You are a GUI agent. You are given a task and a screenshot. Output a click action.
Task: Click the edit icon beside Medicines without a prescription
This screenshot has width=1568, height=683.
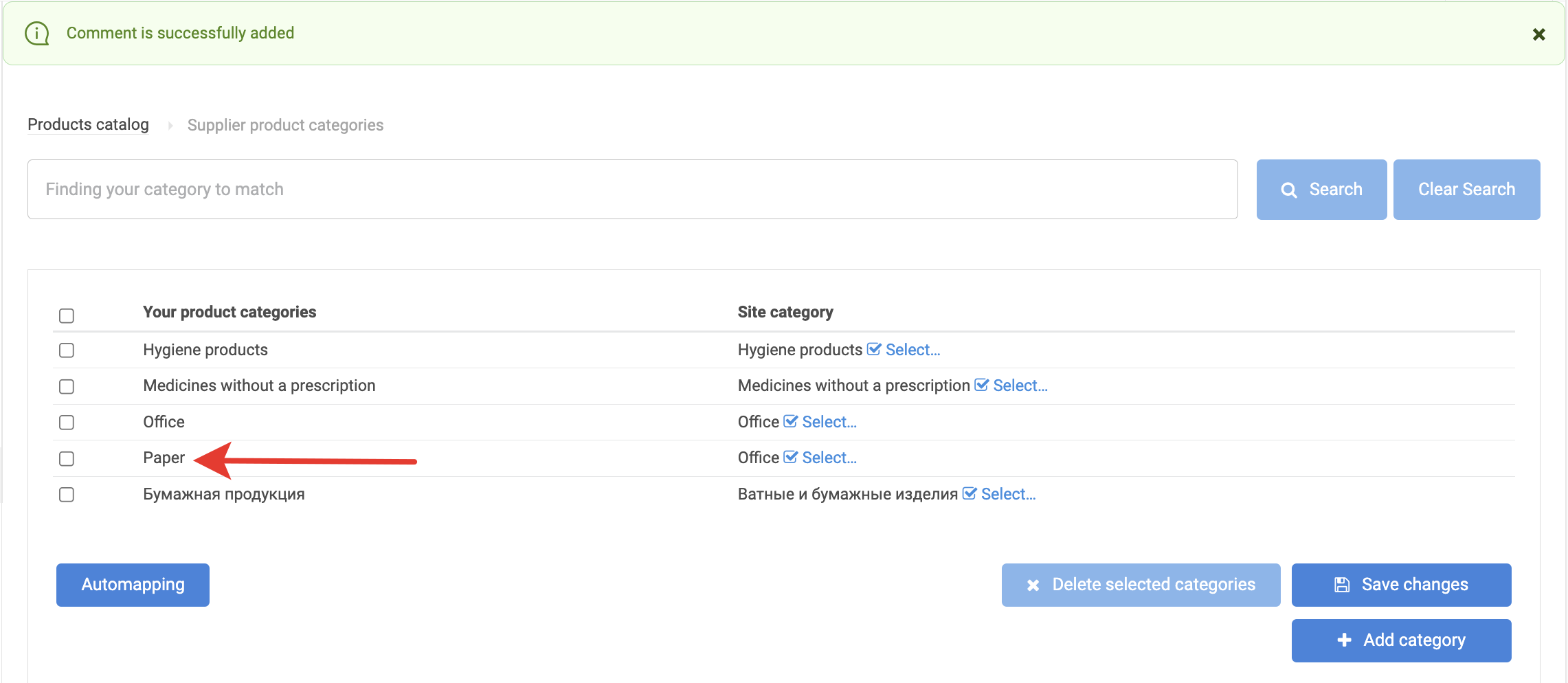click(981, 385)
